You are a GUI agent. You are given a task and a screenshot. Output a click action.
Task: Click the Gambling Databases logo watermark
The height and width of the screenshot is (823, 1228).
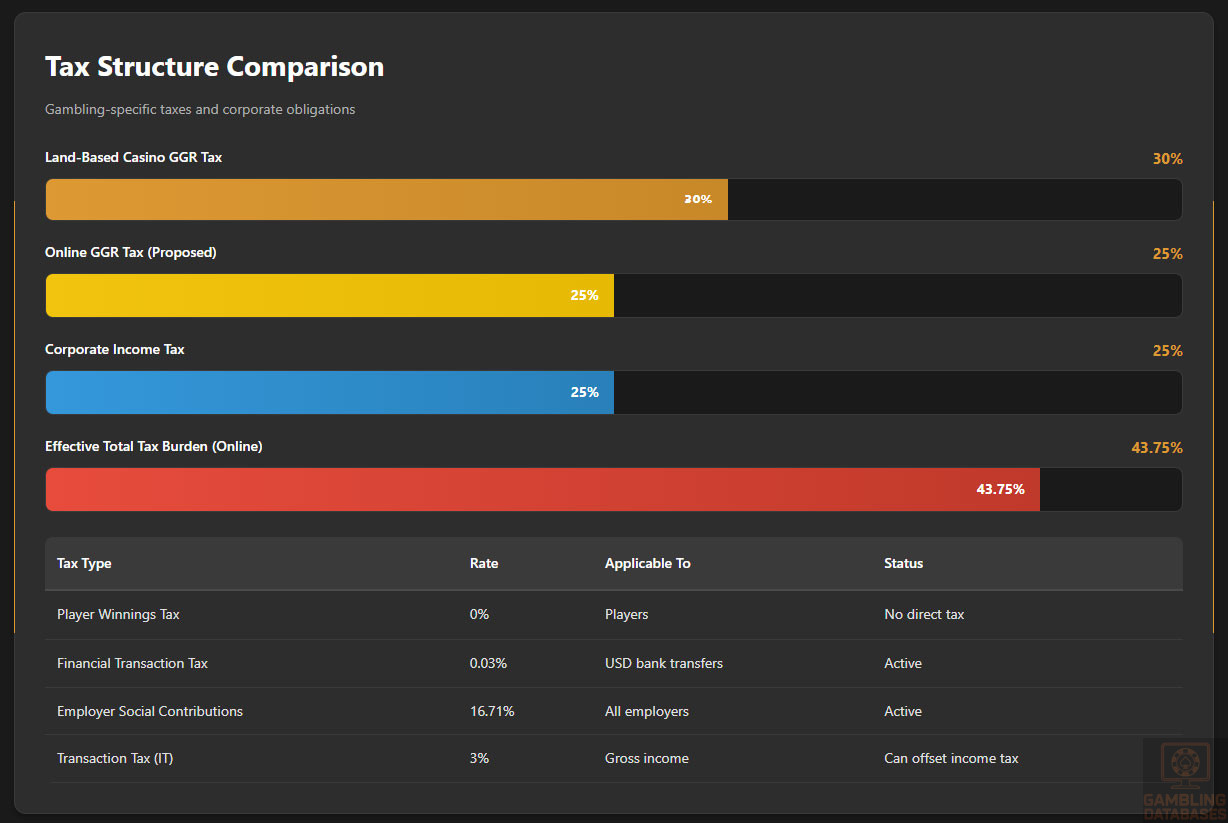[x=1185, y=779]
